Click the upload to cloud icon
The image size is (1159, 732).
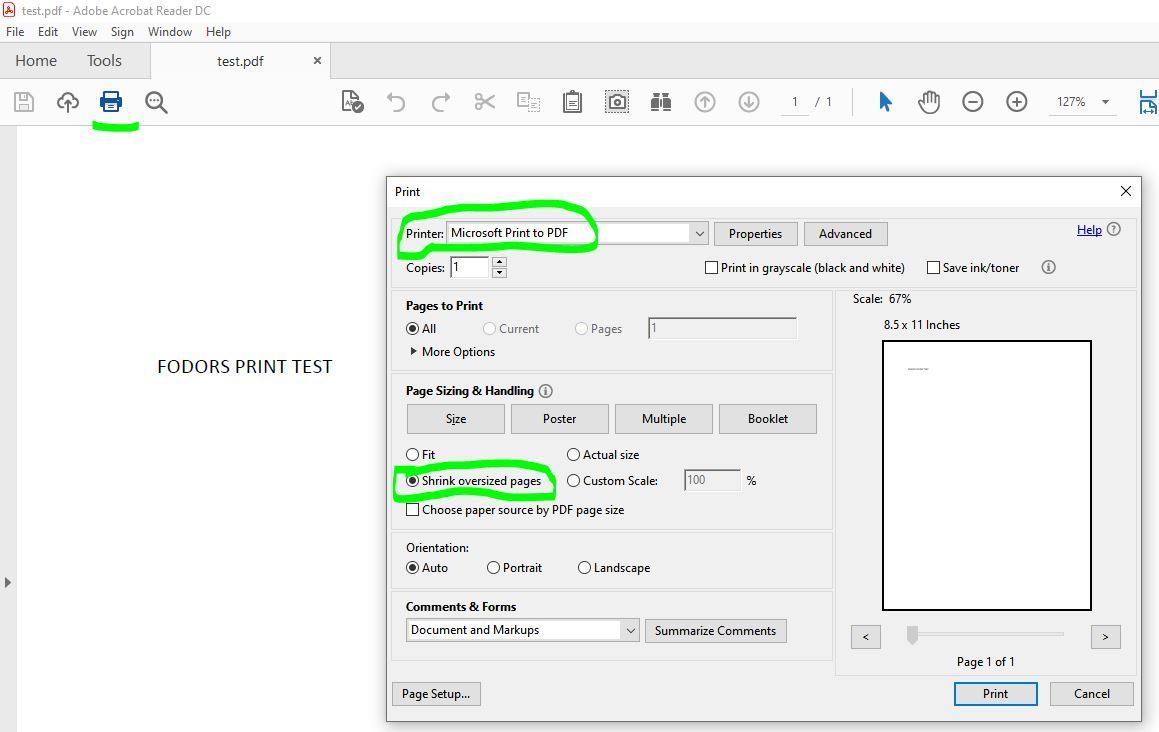(x=67, y=101)
